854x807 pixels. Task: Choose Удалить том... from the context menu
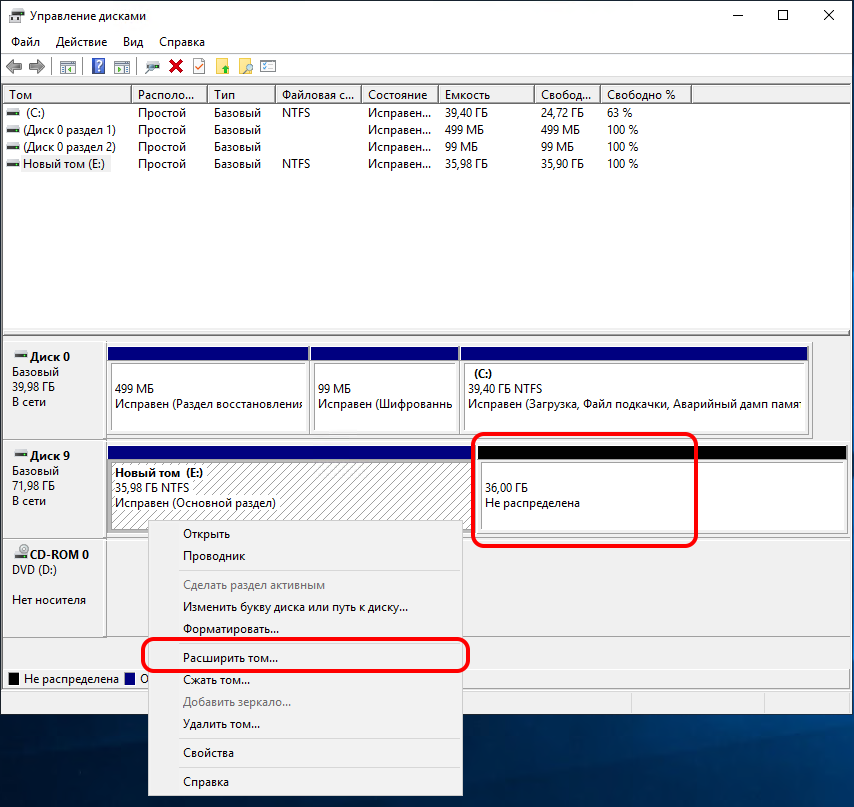tap(305, 724)
